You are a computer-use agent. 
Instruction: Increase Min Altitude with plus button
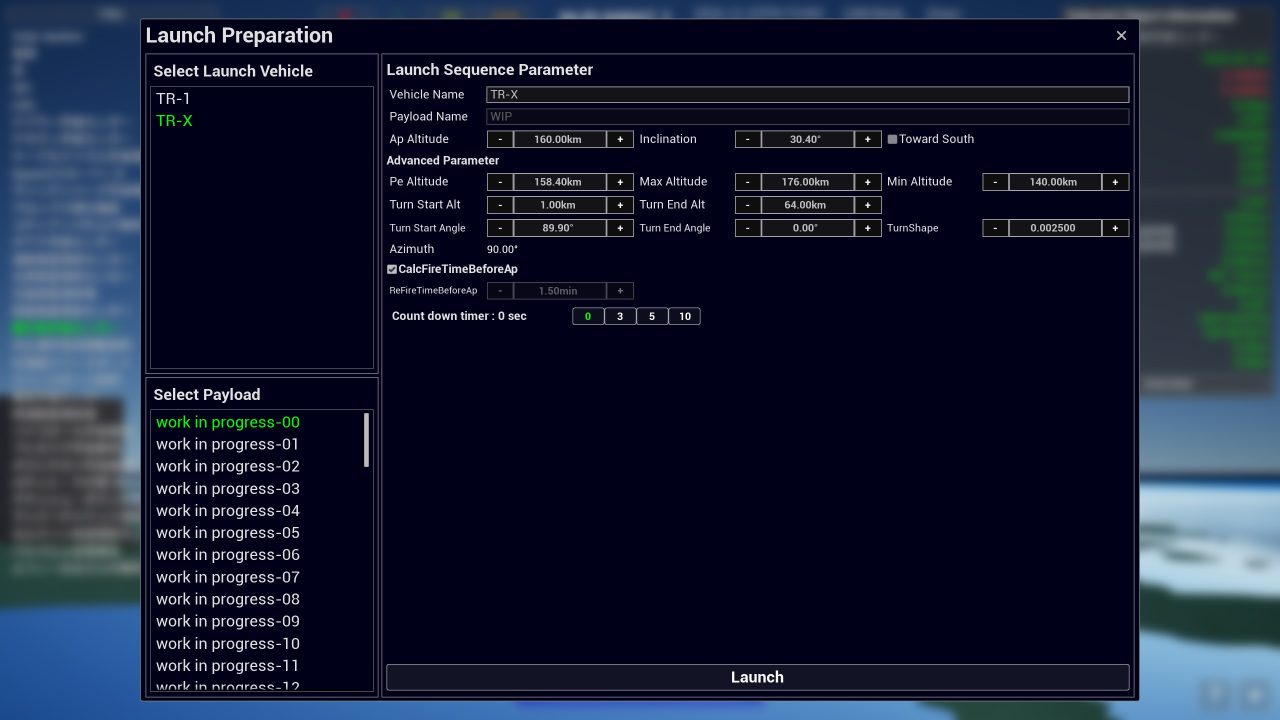[x=1116, y=182]
